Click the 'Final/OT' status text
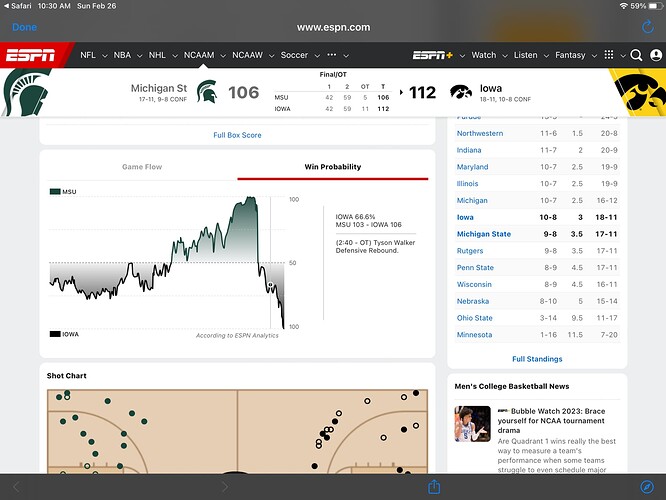This screenshot has height=500, width=666. click(333, 74)
